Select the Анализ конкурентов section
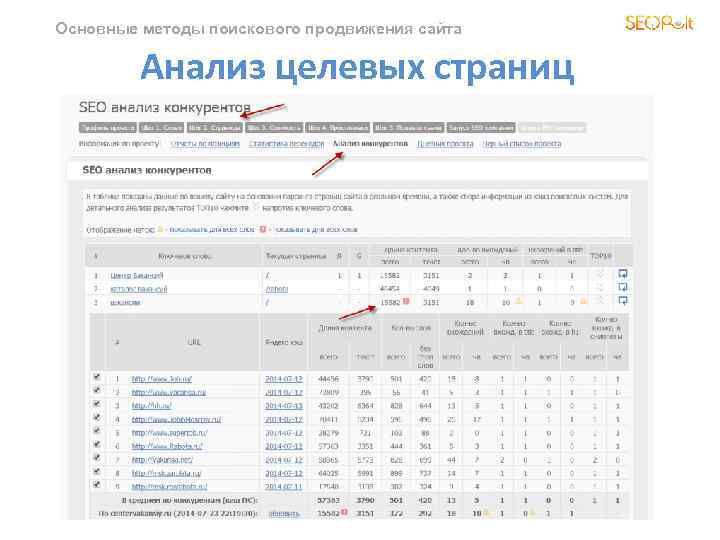The width and height of the screenshot is (720, 540). [x=371, y=144]
